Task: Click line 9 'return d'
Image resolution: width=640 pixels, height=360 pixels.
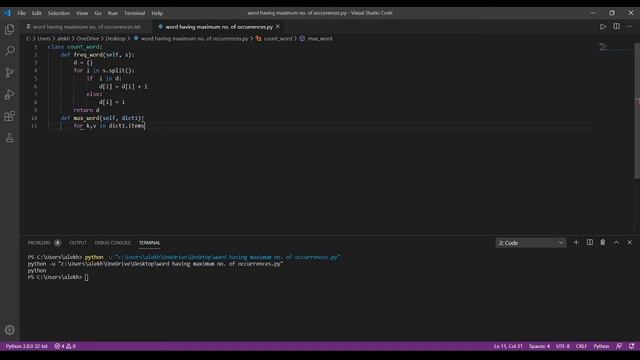Action: [x=86, y=110]
